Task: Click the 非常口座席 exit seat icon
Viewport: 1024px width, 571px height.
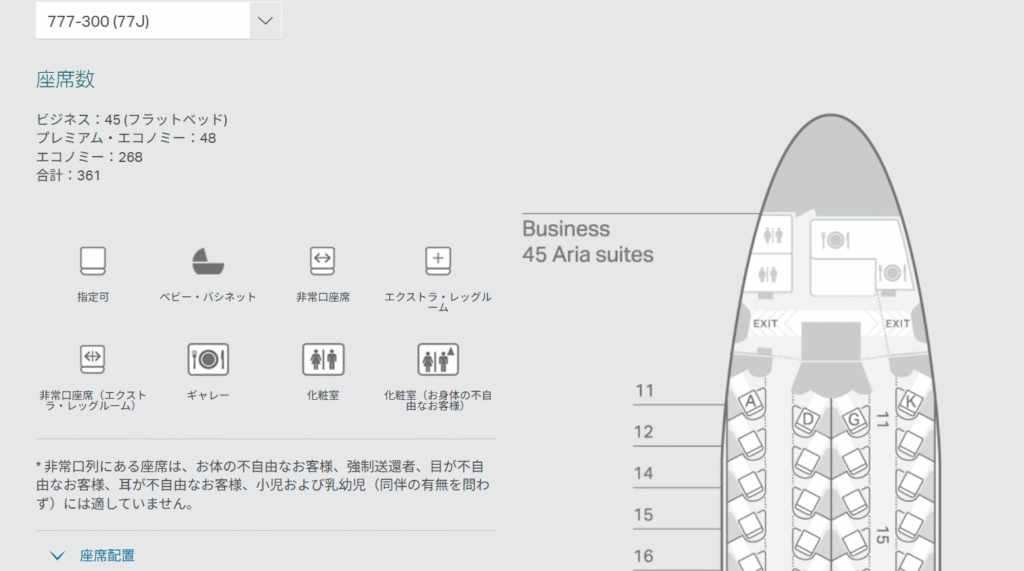Action: point(322,261)
